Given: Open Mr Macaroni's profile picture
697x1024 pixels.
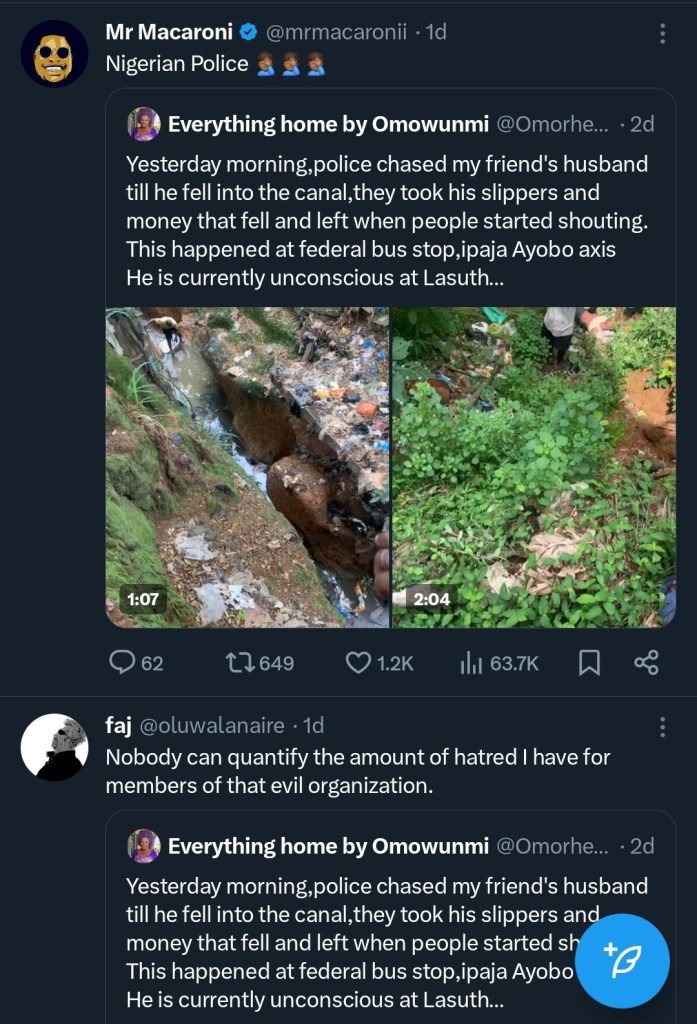Looking at the screenshot, I should tap(54, 54).
